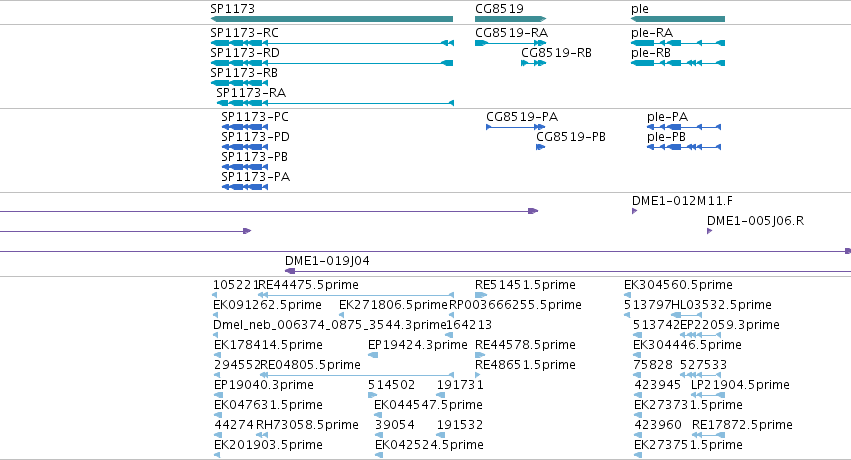Screen dimensions: 851x460
Task: Click the 423945 feature label
Action: tap(658, 385)
